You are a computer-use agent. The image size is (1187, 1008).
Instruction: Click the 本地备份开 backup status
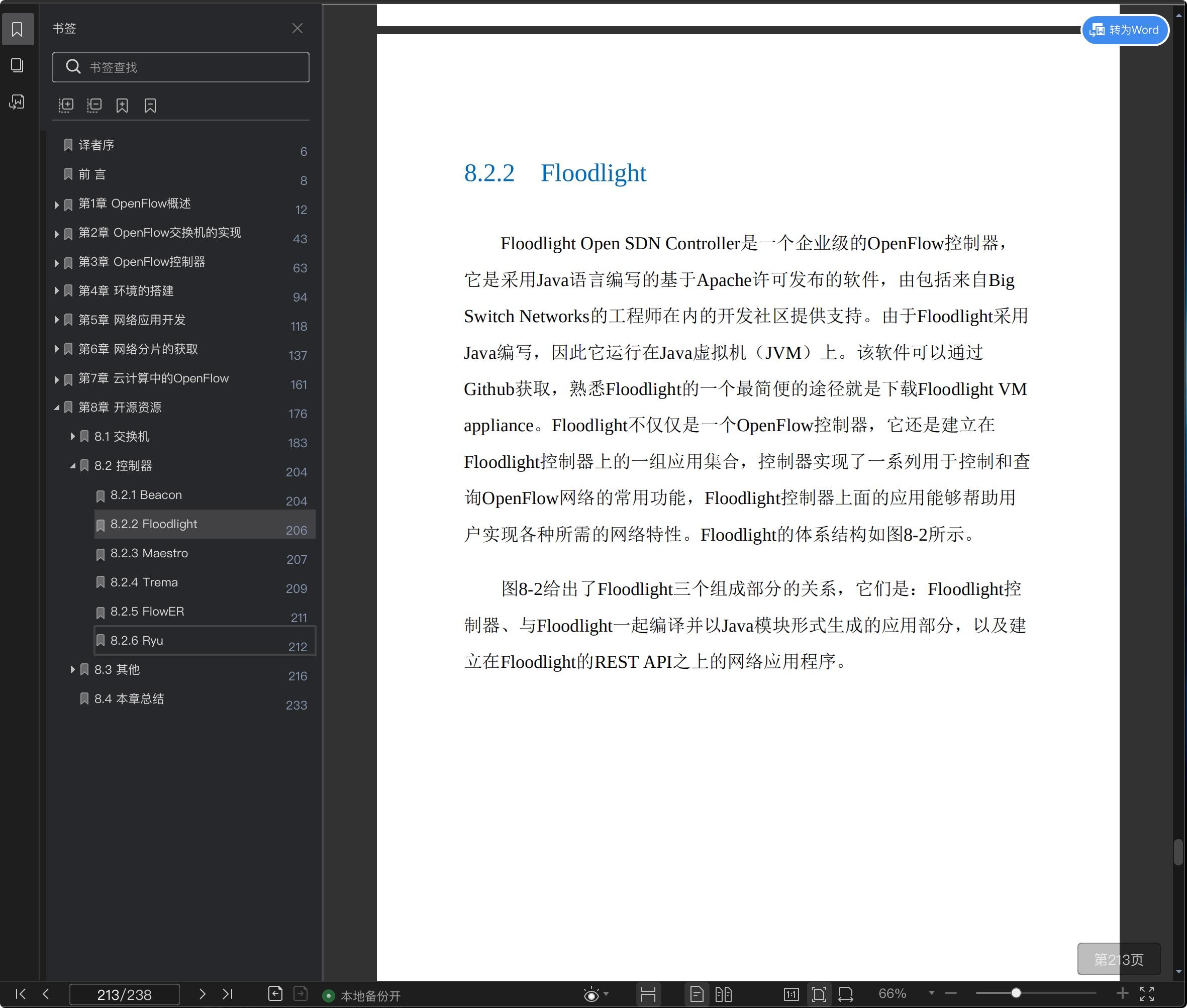coord(362,996)
